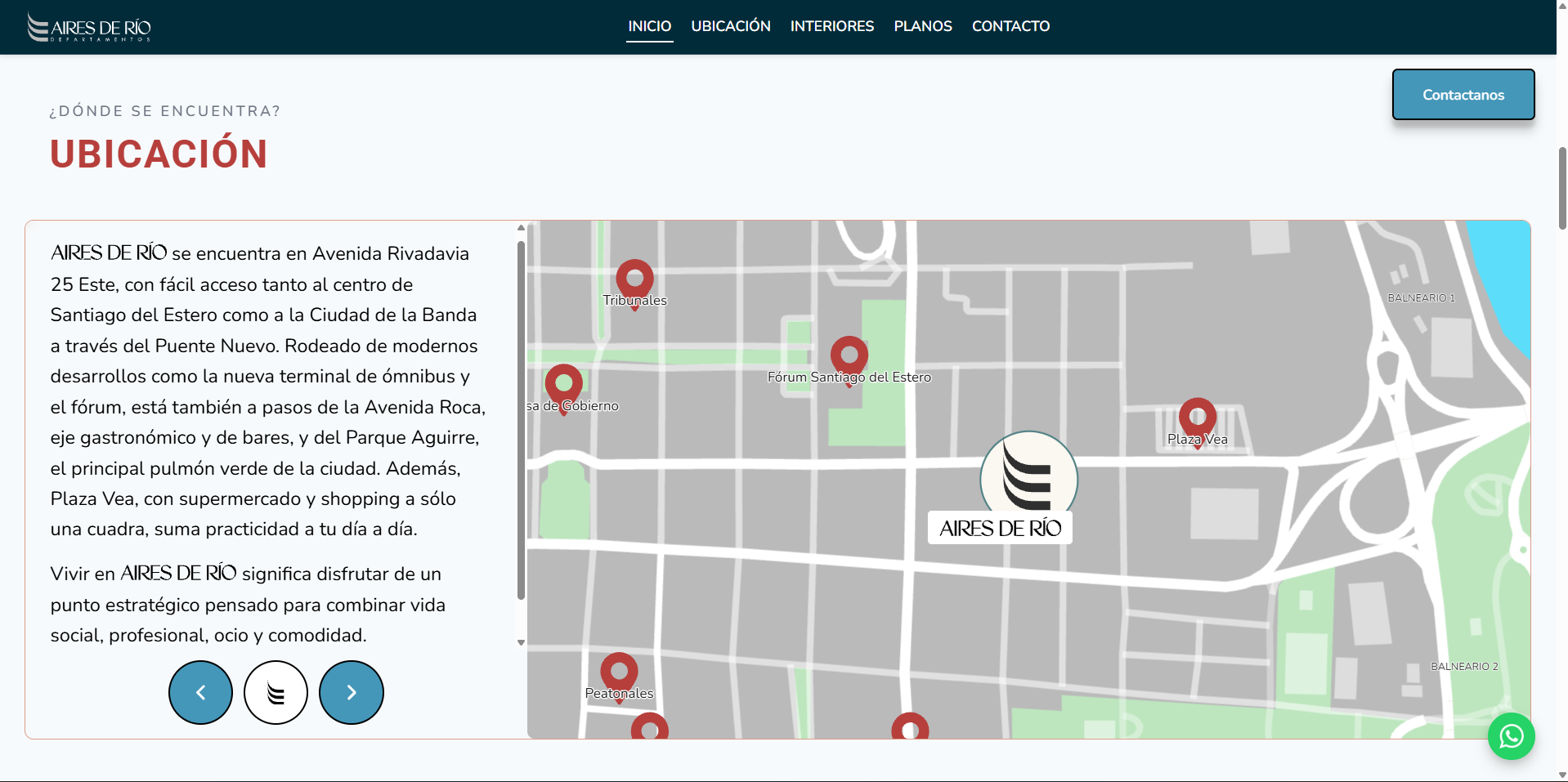Navigate to CONTACTO in the header
1568x782 pixels.
tap(1010, 26)
